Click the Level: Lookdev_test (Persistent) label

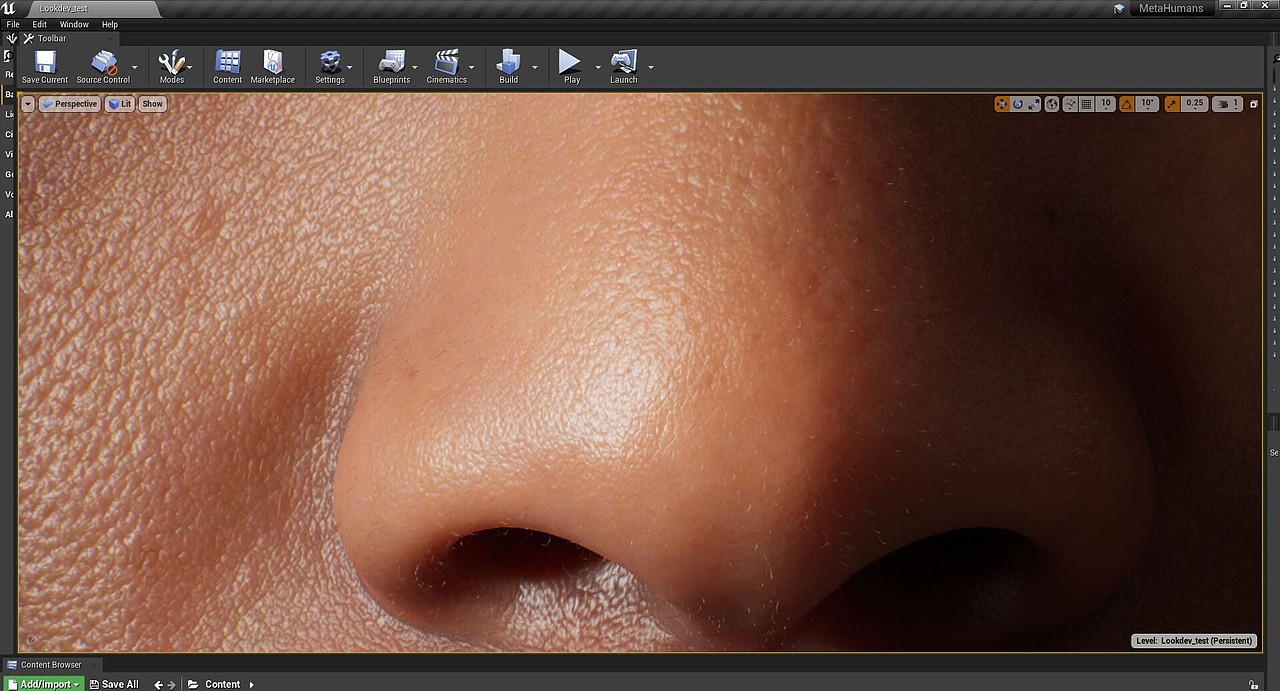click(1194, 640)
